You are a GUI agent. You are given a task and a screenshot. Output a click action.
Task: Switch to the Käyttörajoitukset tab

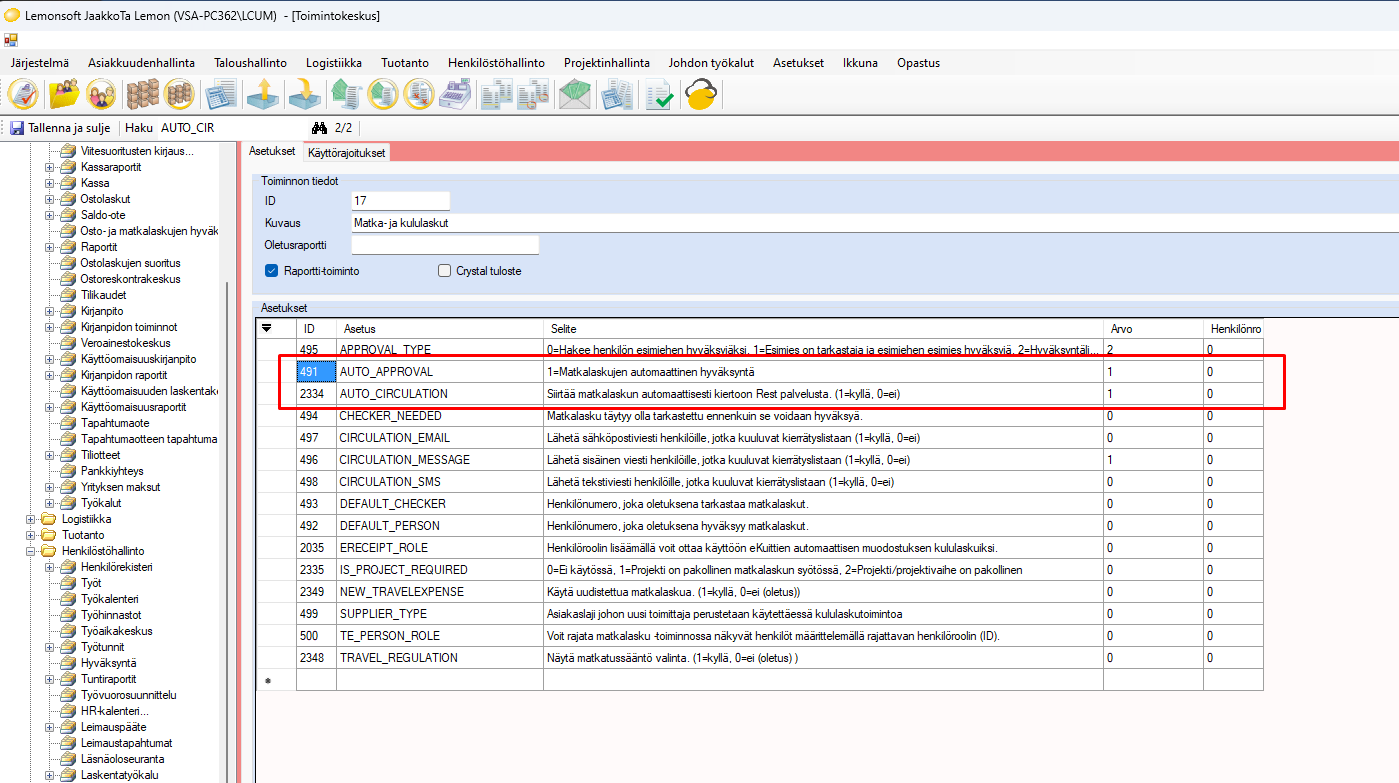346,152
